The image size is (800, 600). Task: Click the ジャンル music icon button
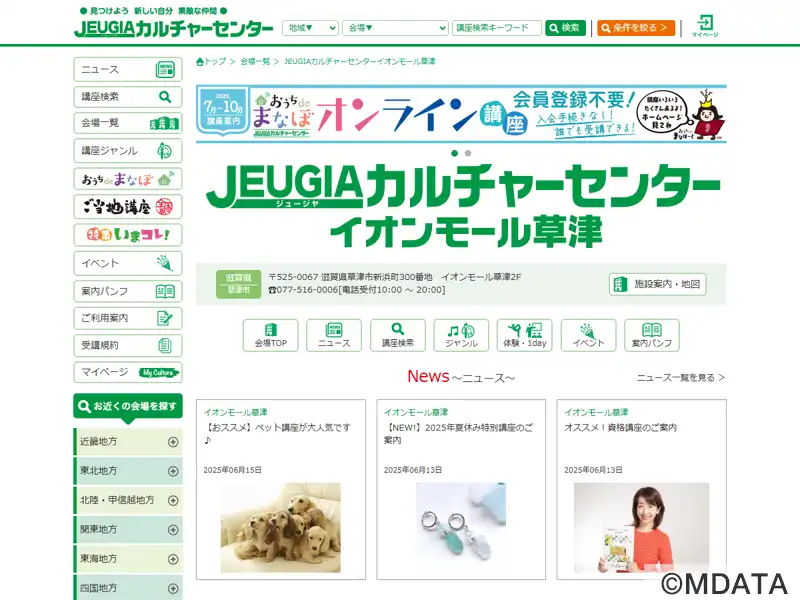coord(461,335)
